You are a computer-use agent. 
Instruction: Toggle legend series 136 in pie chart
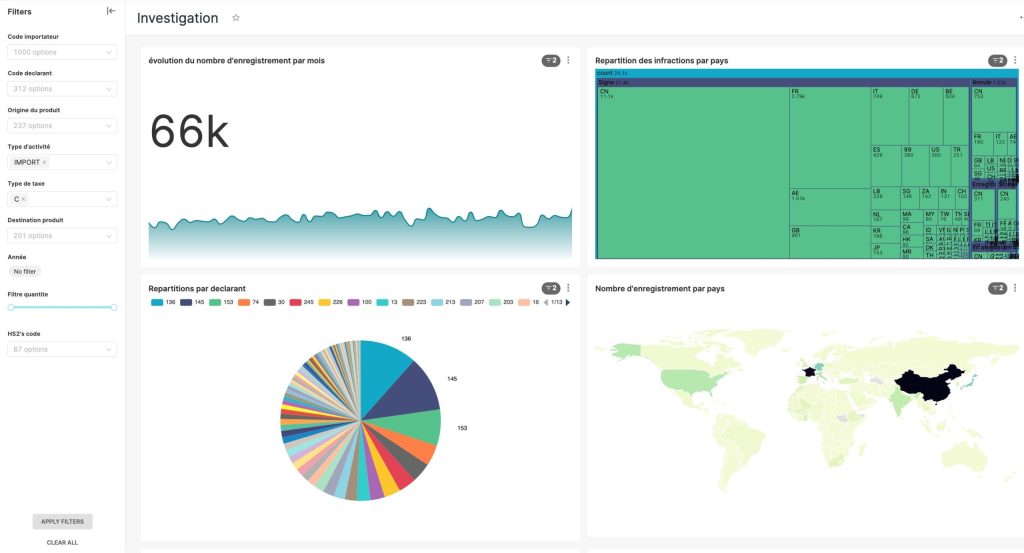[163, 302]
